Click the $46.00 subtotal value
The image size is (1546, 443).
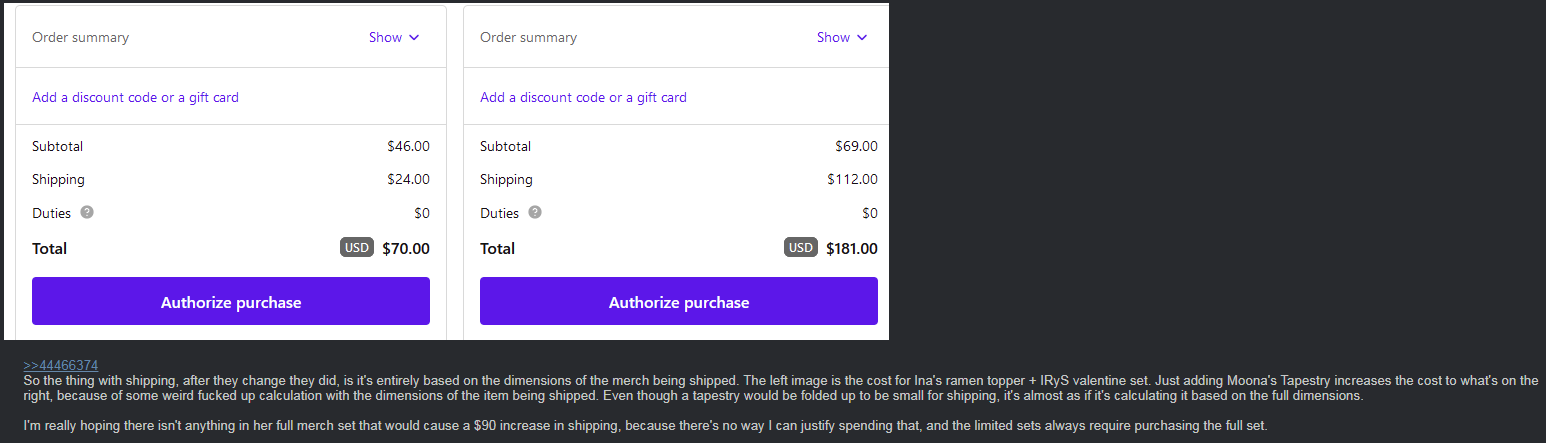[x=408, y=146]
